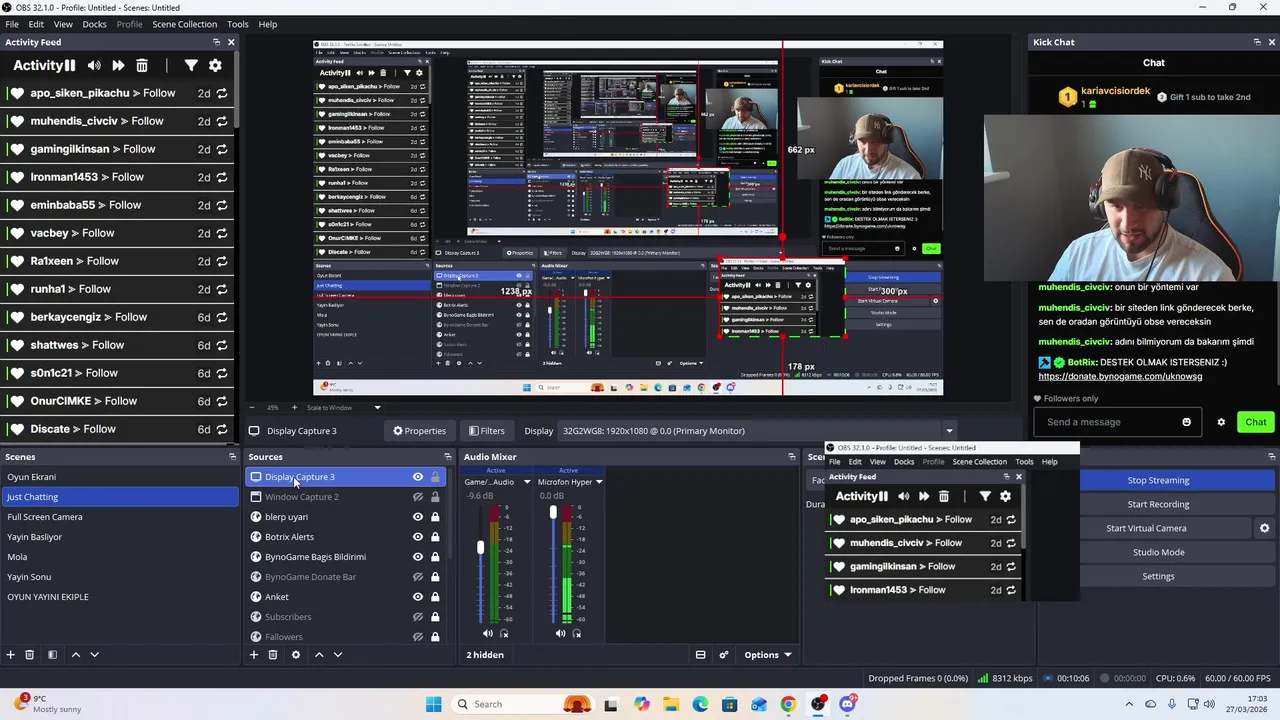Pause the activity in the floating OBS window

point(882,496)
